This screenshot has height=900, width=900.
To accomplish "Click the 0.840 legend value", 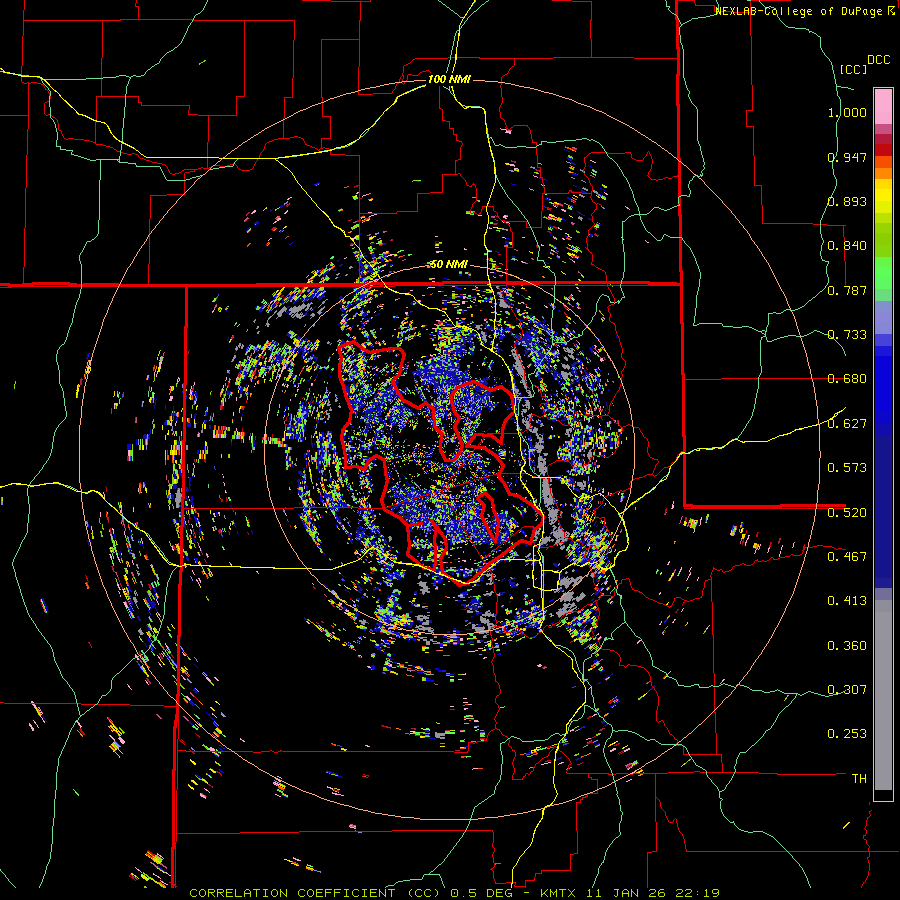I will point(847,246).
